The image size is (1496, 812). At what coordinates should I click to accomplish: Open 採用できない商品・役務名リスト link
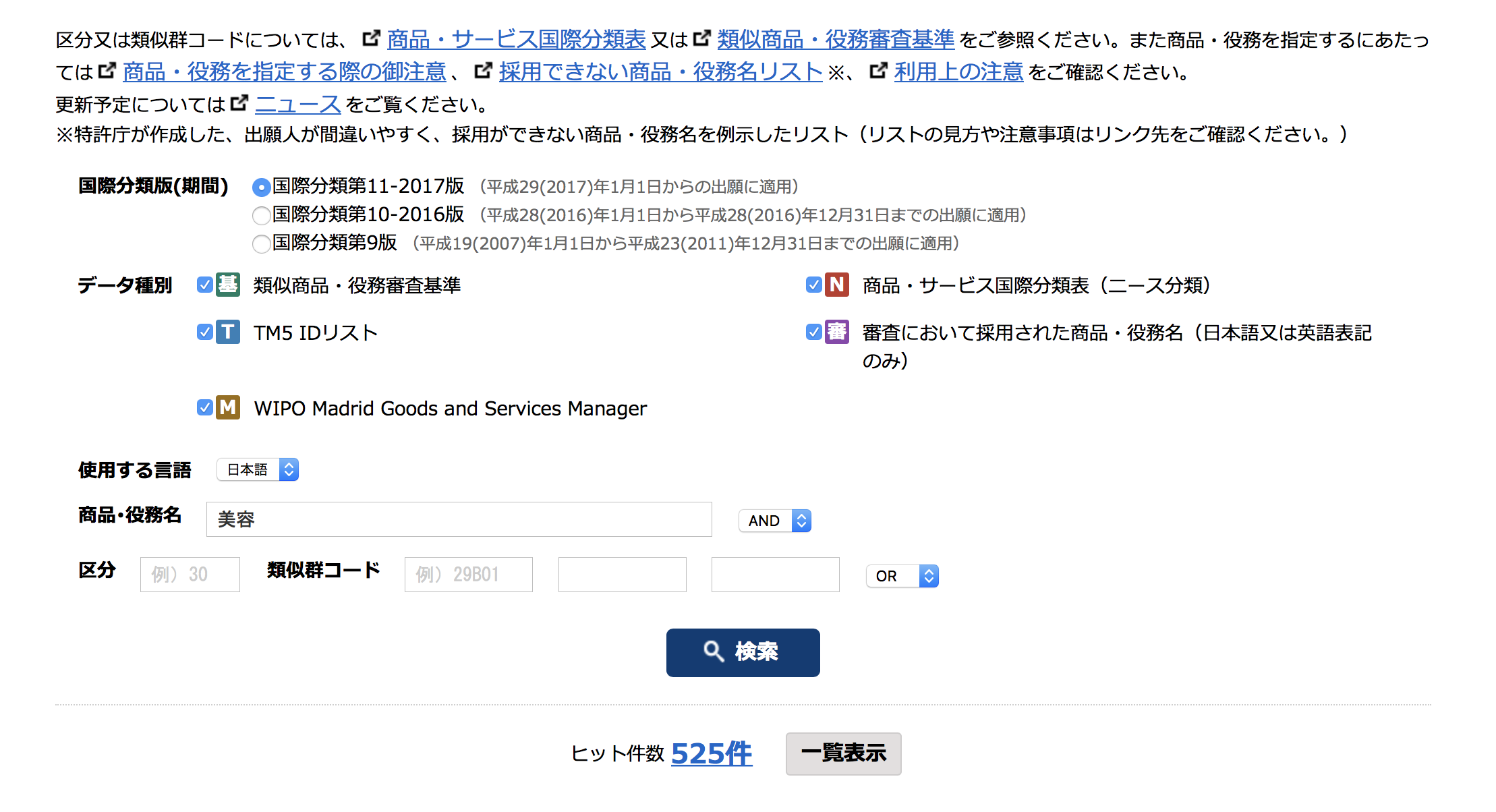point(660,71)
